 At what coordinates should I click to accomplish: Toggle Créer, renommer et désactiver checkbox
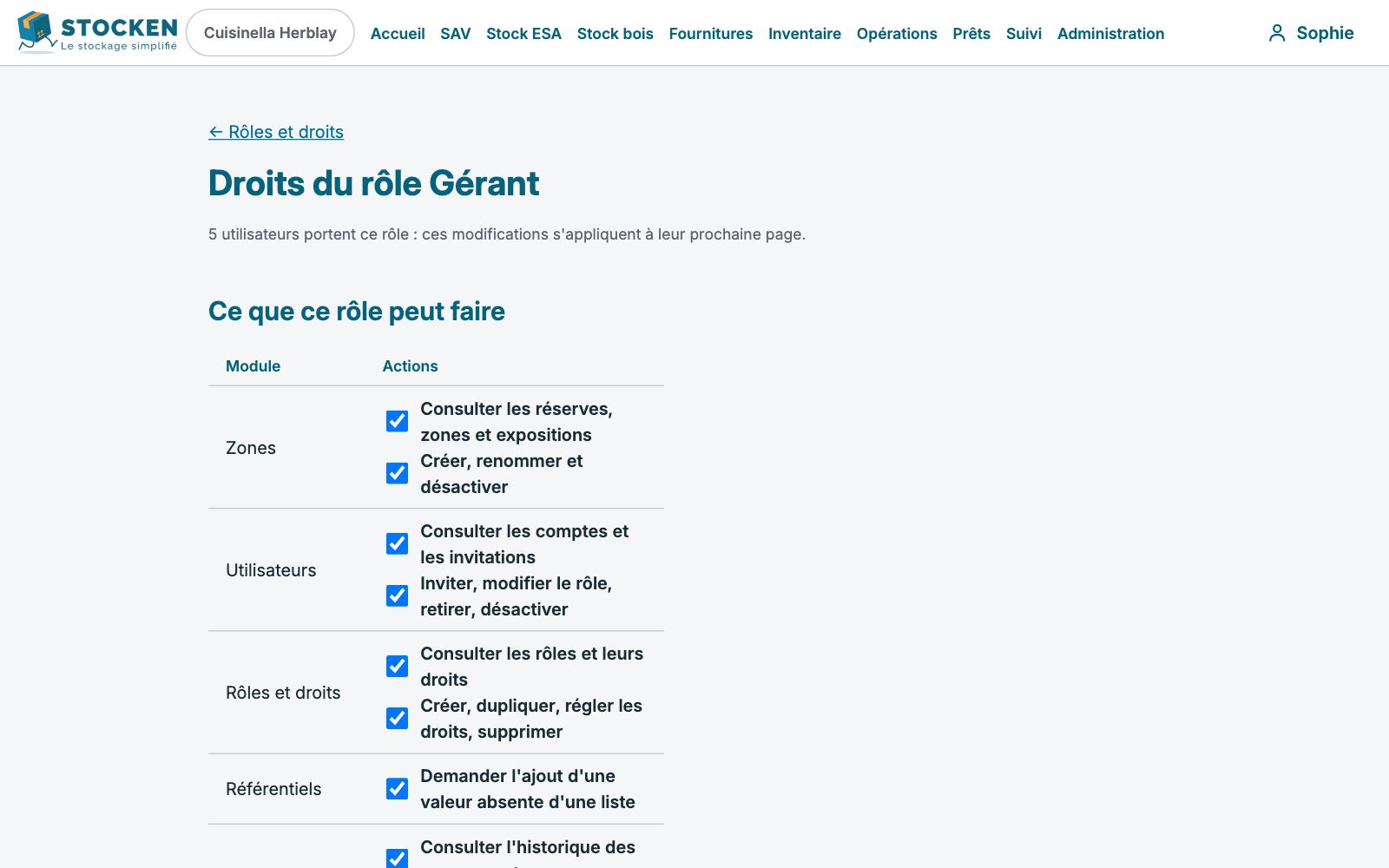pos(397,473)
